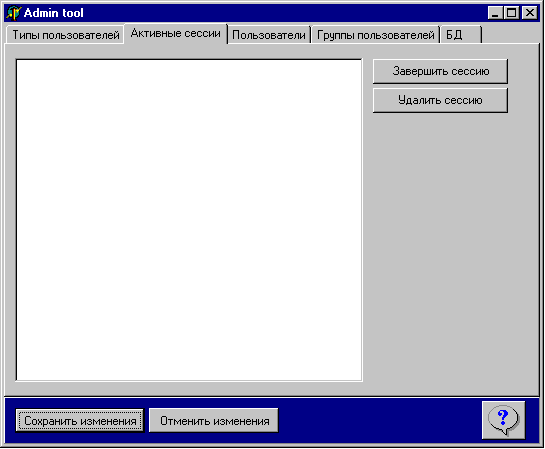Click the Admin tool title bar text

pyautogui.click(x=54, y=13)
